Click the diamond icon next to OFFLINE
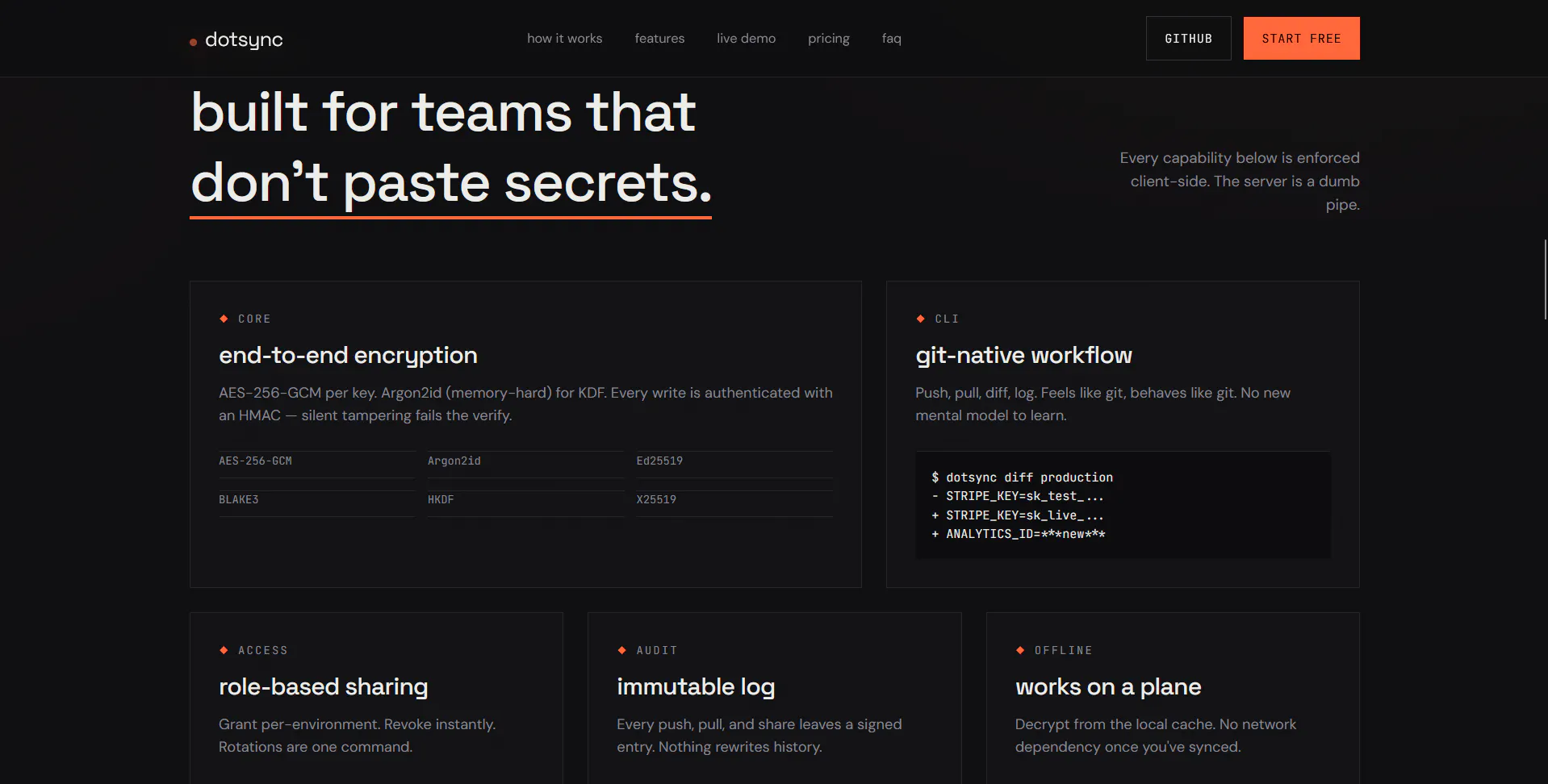The height and width of the screenshot is (784, 1548). click(1020, 650)
